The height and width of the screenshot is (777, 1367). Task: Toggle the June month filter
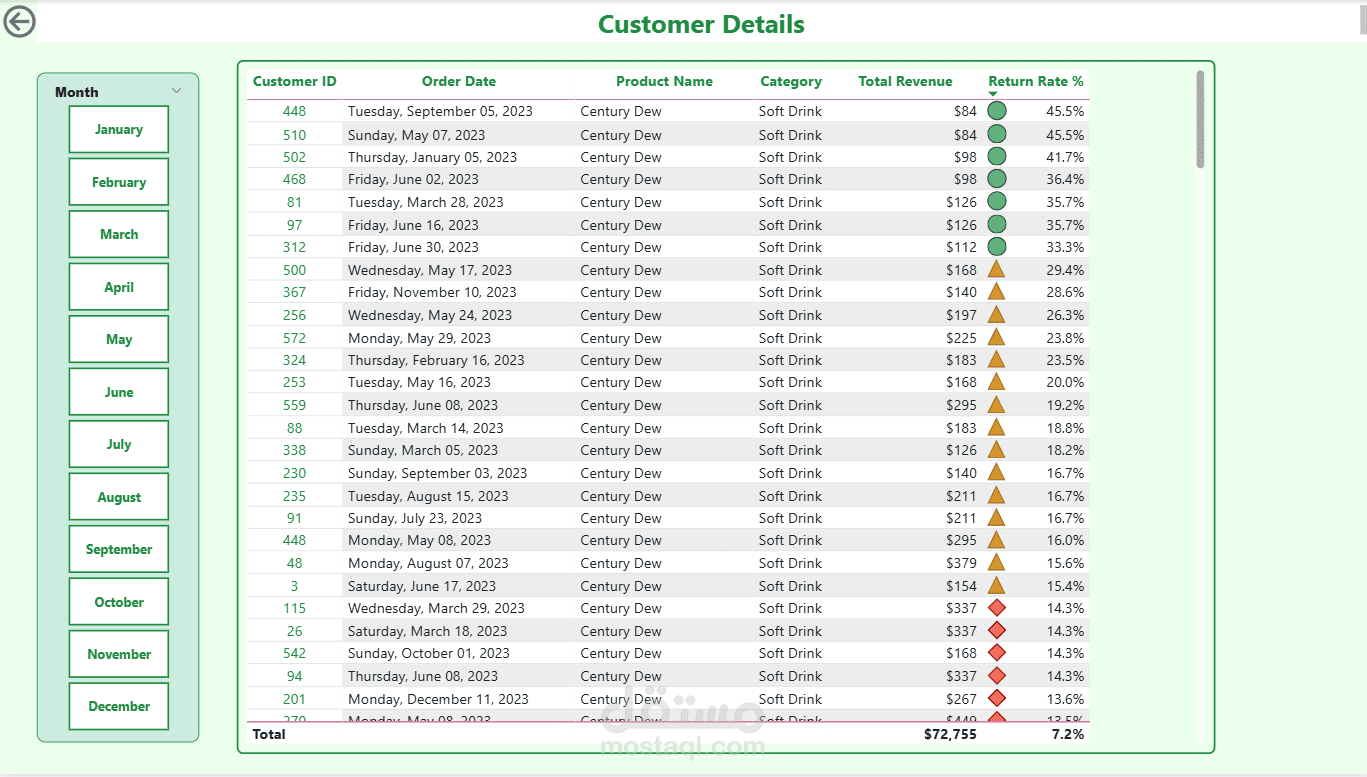(x=119, y=392)
